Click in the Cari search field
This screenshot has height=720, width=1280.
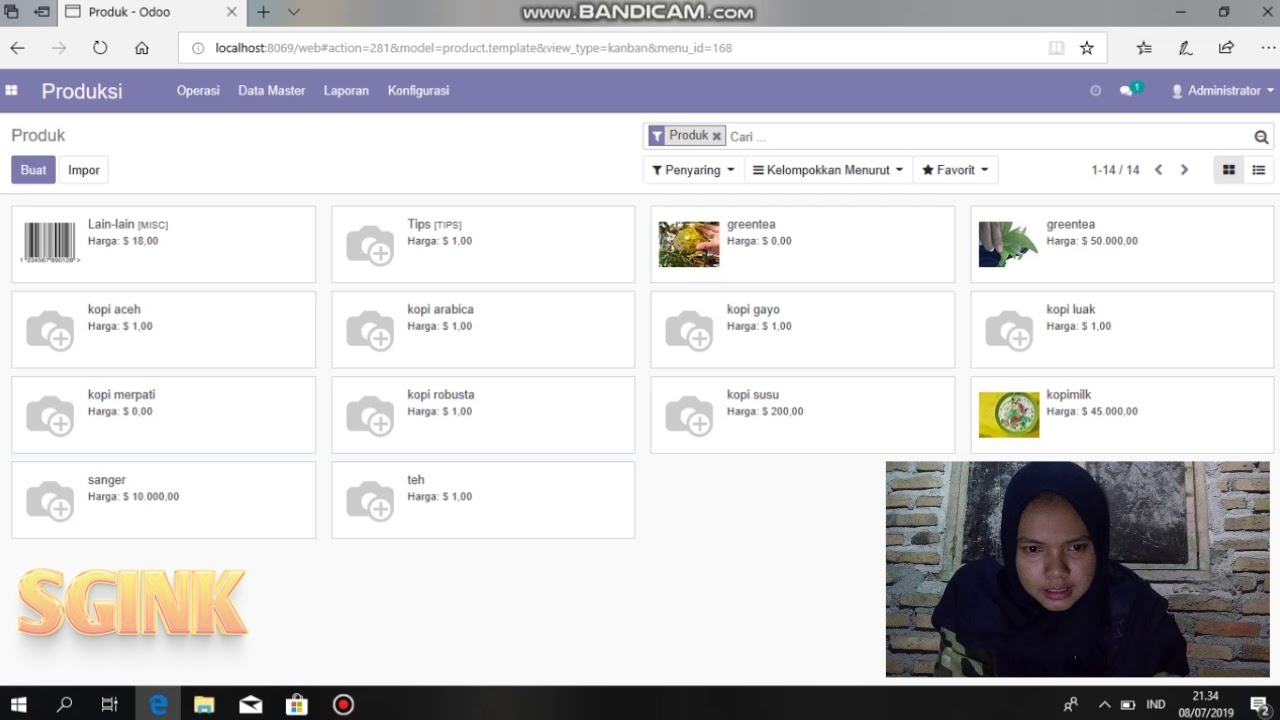pos(988,137)
